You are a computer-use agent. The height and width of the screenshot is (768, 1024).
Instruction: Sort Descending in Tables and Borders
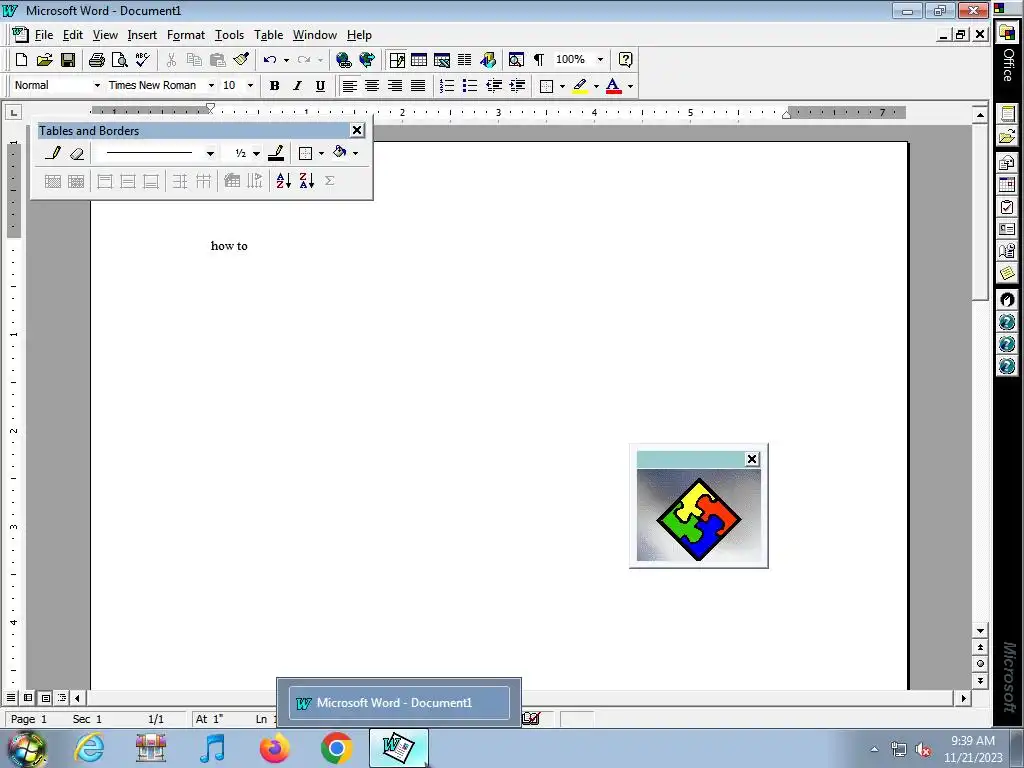(307, 181)
